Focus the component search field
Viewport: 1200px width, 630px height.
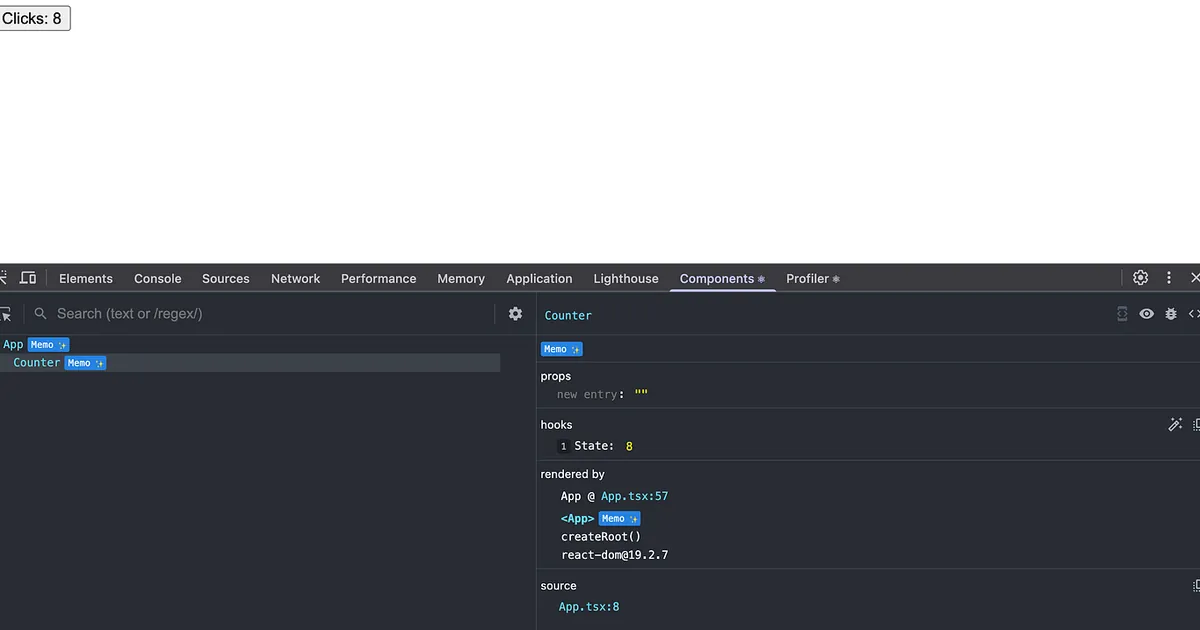[x=270, y=314]
